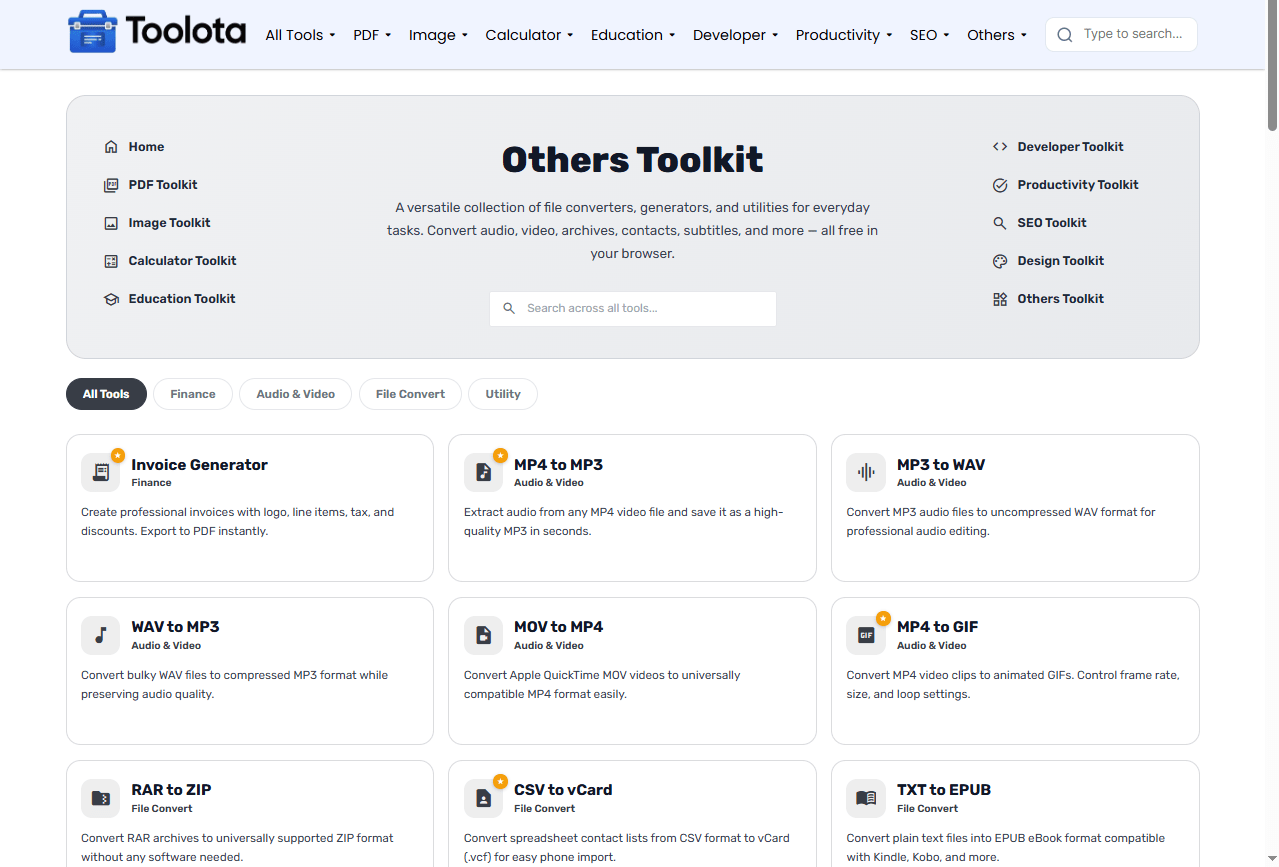Image resolution: width=1279 pixels, height=867 pixels.
Task: Open the Calculator navigation dropdown
Action: pyautogui.click(x=529, y=35)
